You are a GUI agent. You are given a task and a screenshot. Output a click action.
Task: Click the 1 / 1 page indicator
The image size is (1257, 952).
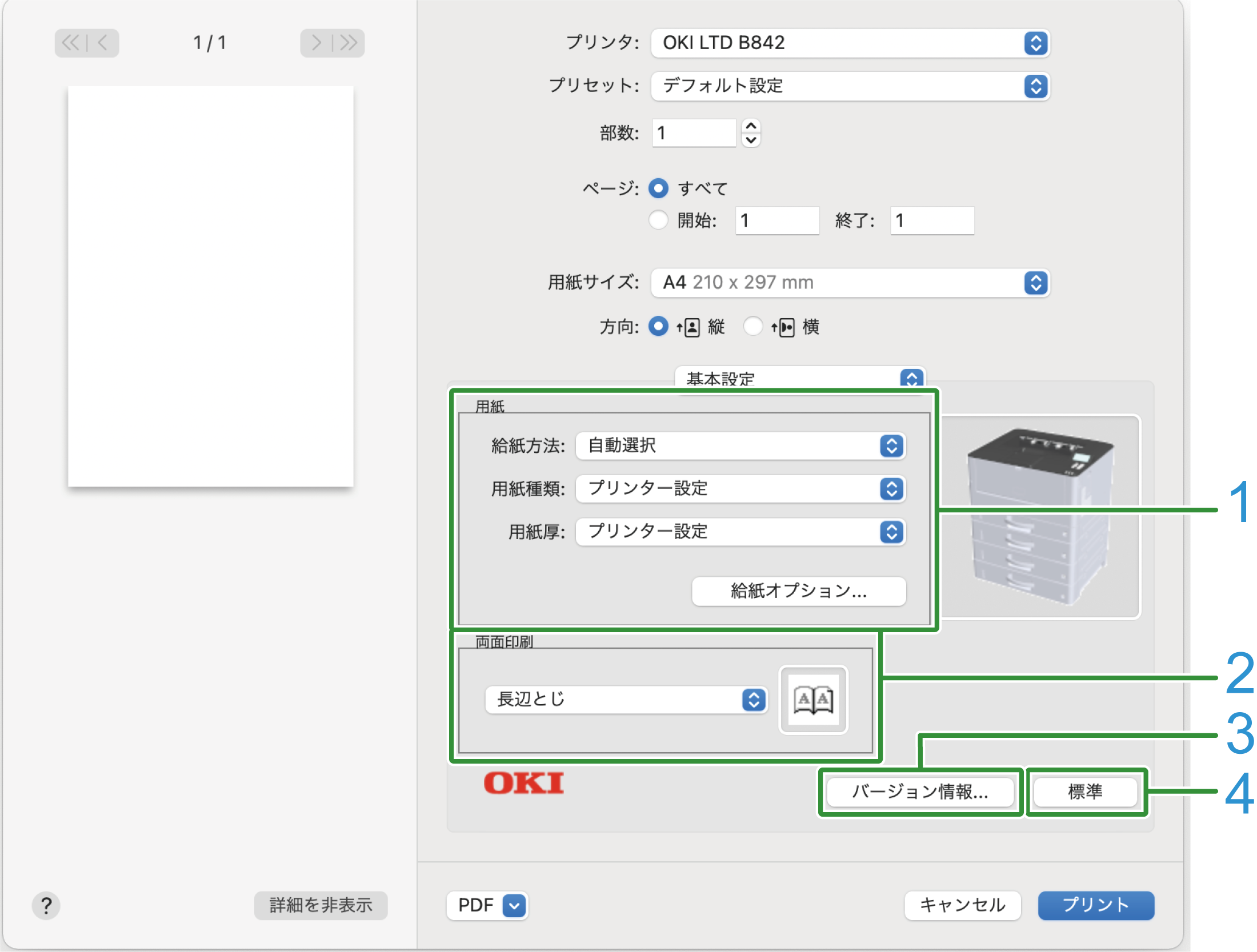pyautogui.click(x=210, y=43)
